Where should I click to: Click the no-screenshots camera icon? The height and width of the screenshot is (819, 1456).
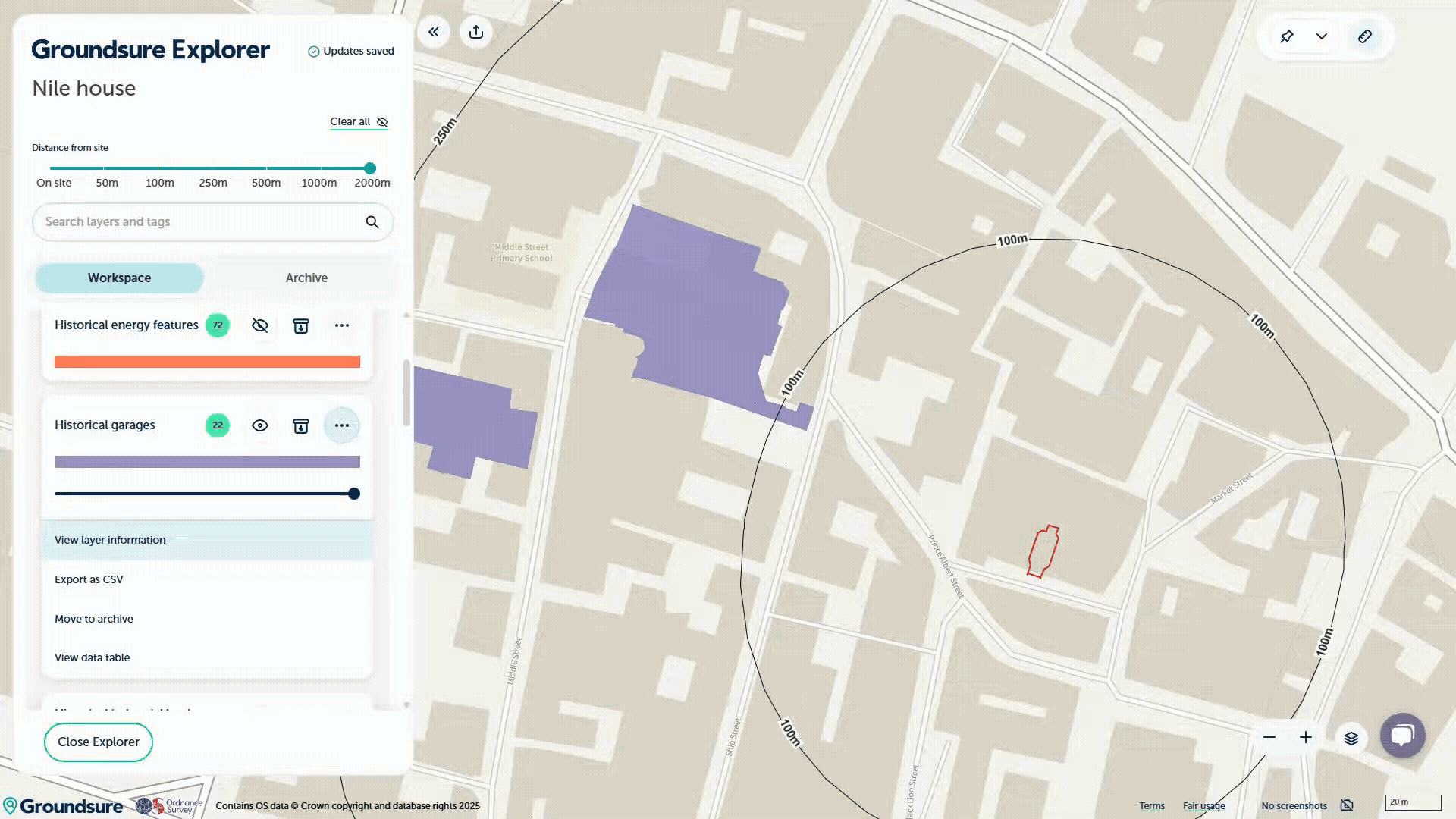click(1347, 805)
